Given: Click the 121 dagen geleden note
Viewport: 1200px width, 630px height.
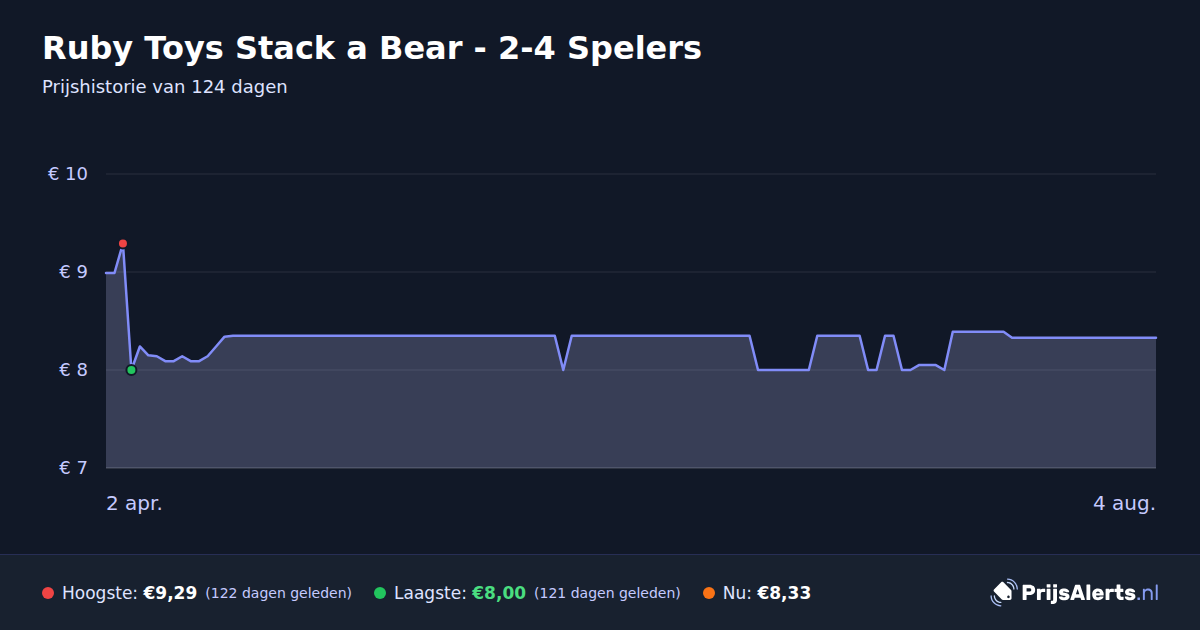Looking at the screenshot, I should [x=608, y=593].
